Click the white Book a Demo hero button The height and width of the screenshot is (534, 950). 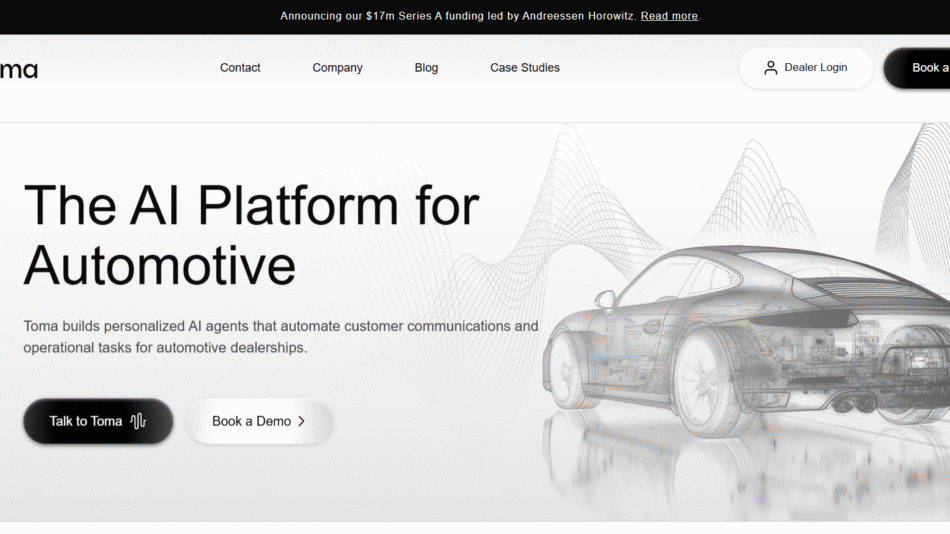point(258,421)
